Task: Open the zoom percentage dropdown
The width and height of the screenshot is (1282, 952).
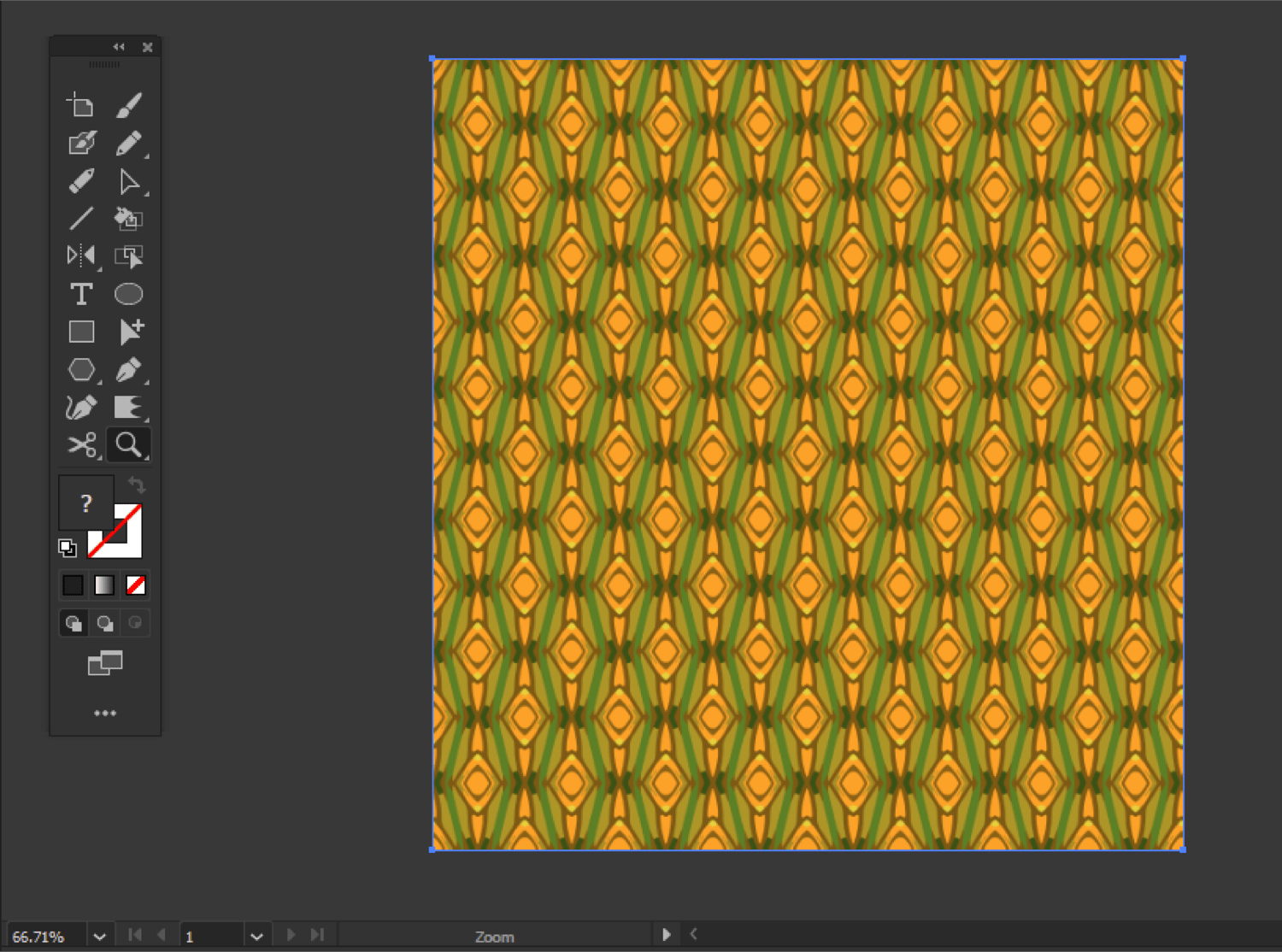Action: pyautogui.click(x=100, y=936)
